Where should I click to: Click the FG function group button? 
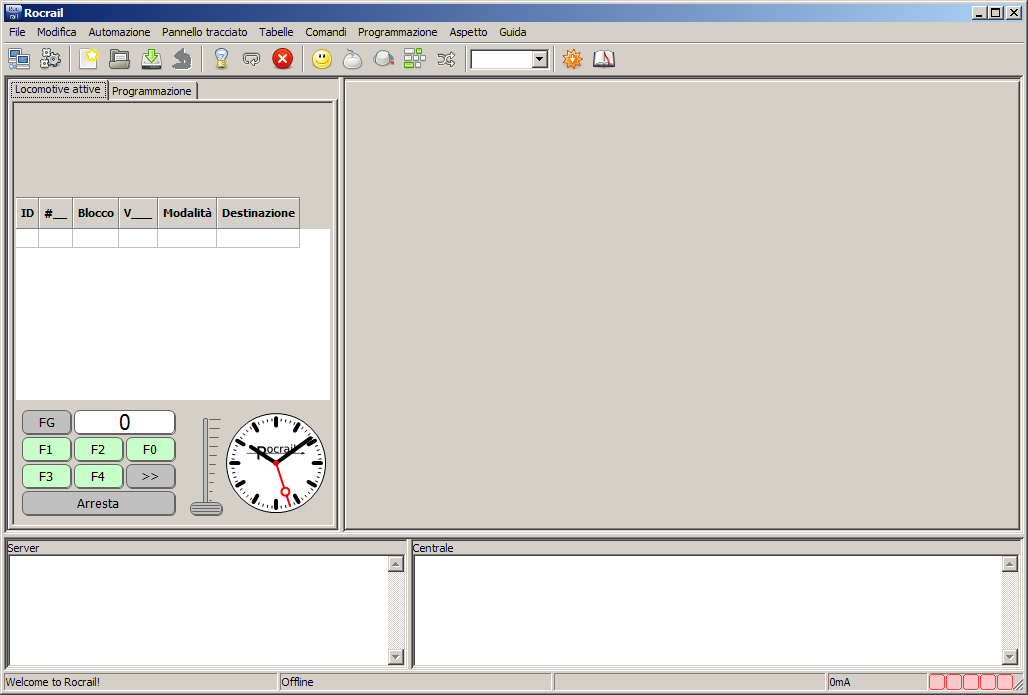pos(47,423)
